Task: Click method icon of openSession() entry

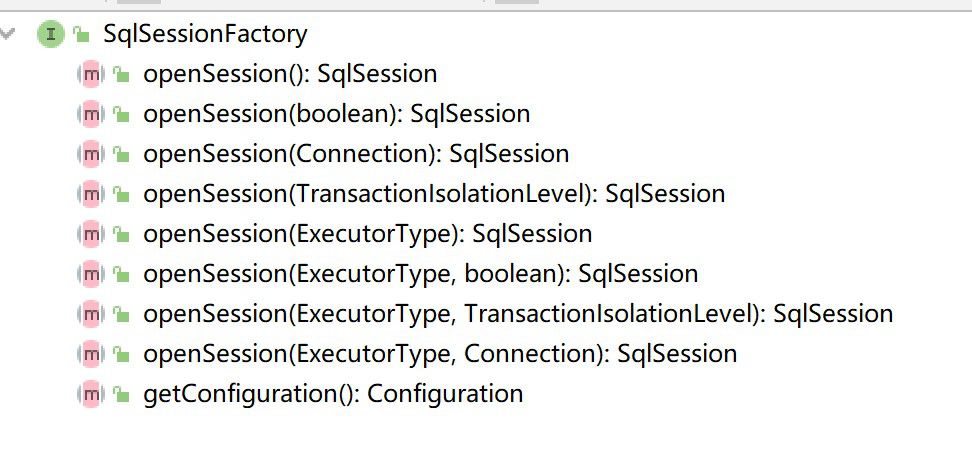Action: (x=91, y=74)
